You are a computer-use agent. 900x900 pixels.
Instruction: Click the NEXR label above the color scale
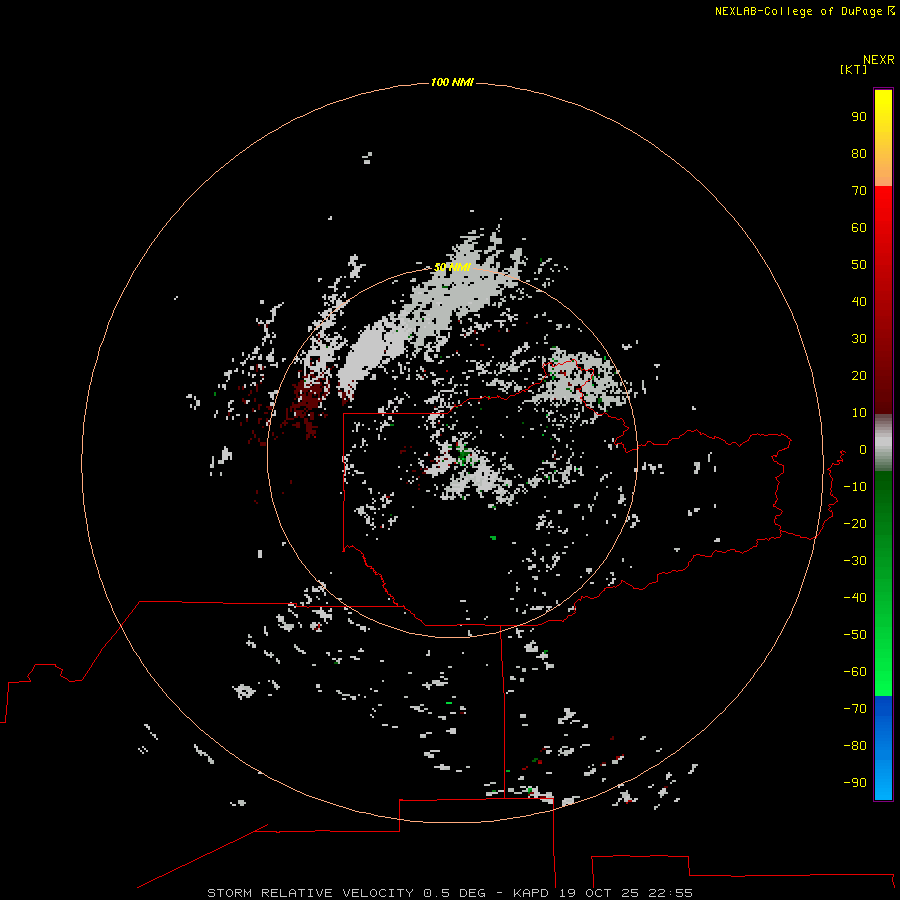879,60
